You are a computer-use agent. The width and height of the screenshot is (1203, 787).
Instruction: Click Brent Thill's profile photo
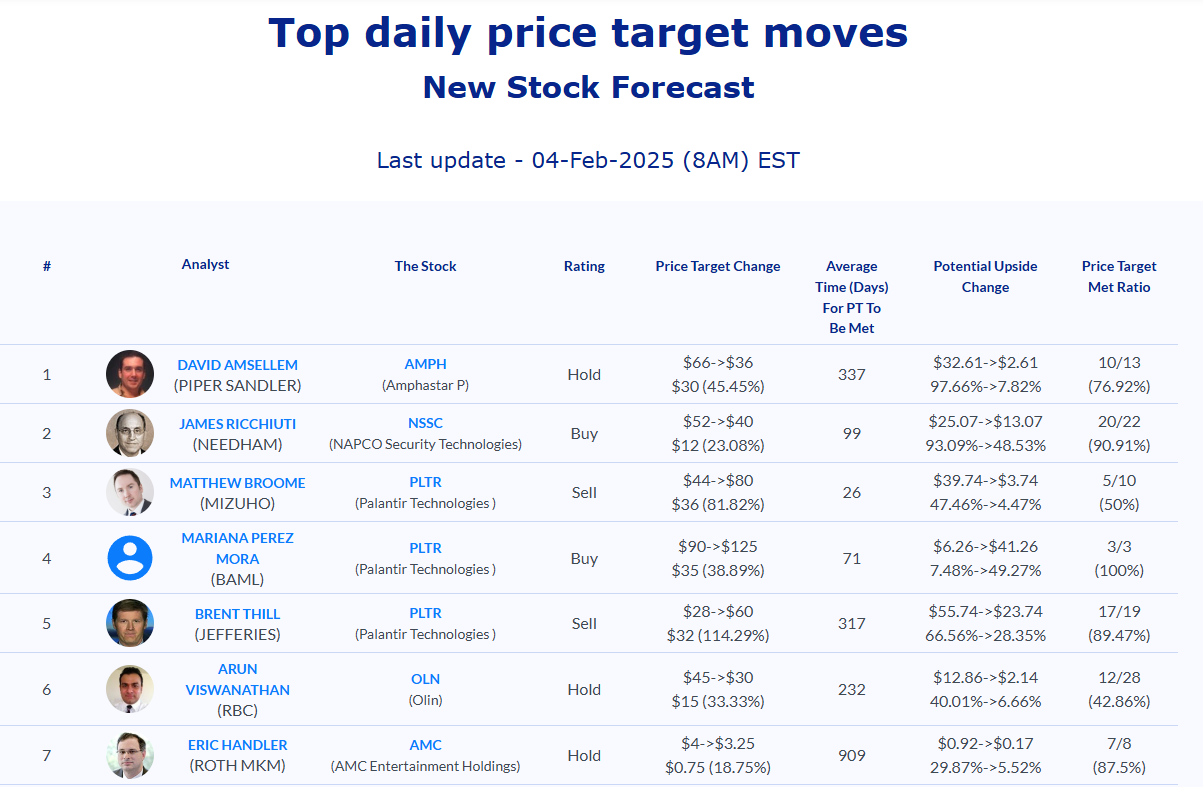pyautogui.click(x=130, y=623)
